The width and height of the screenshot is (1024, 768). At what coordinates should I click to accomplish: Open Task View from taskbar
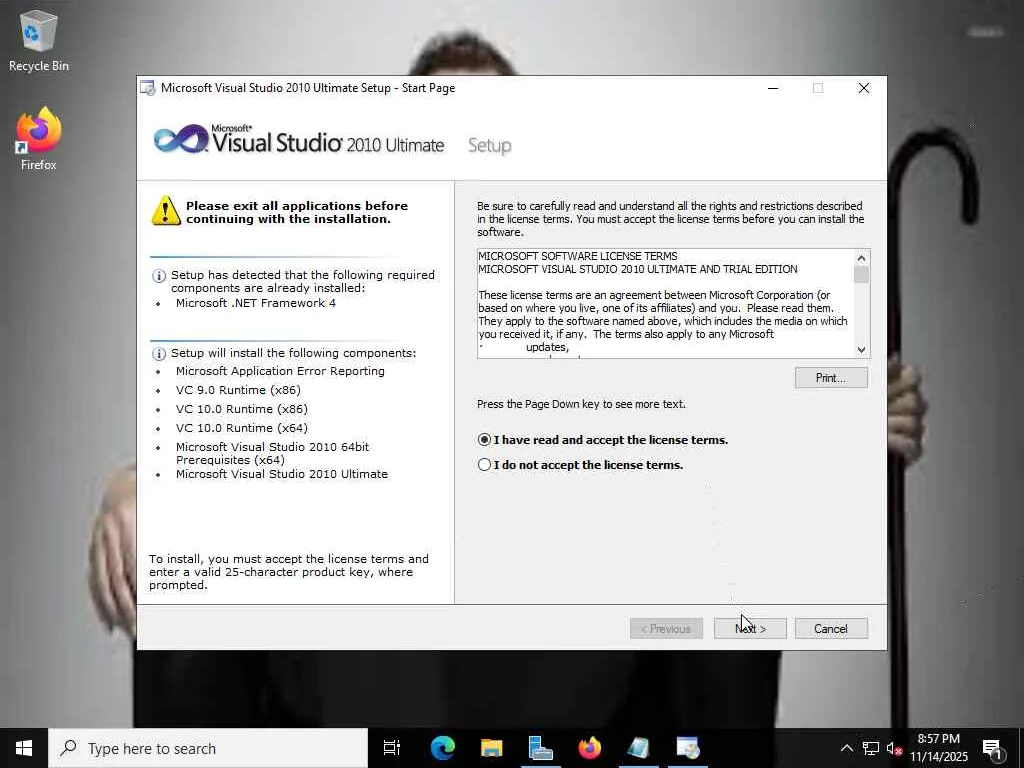(392, 748)
